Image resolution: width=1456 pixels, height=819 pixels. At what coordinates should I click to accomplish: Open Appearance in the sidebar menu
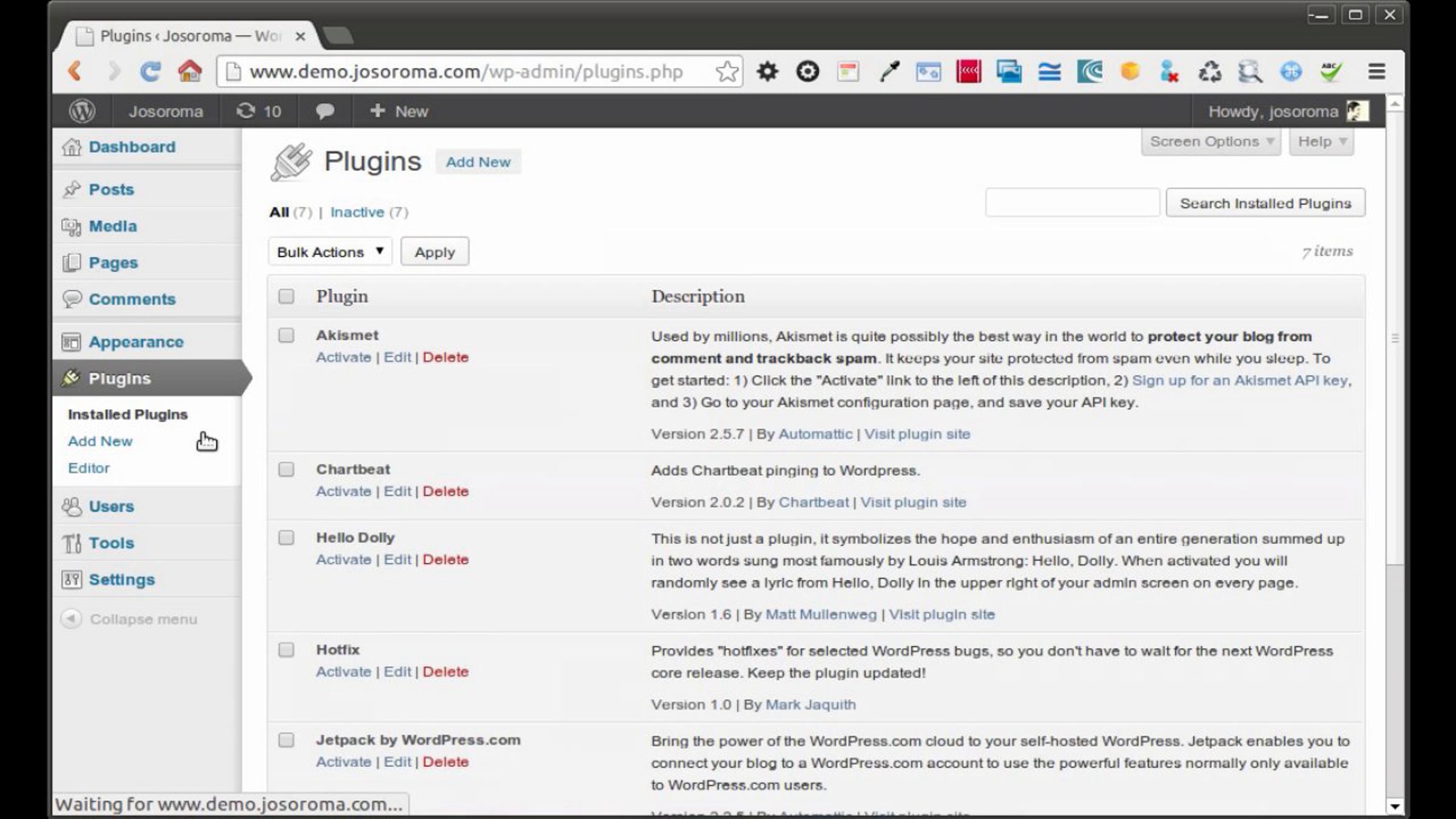(x=136, y=342)
